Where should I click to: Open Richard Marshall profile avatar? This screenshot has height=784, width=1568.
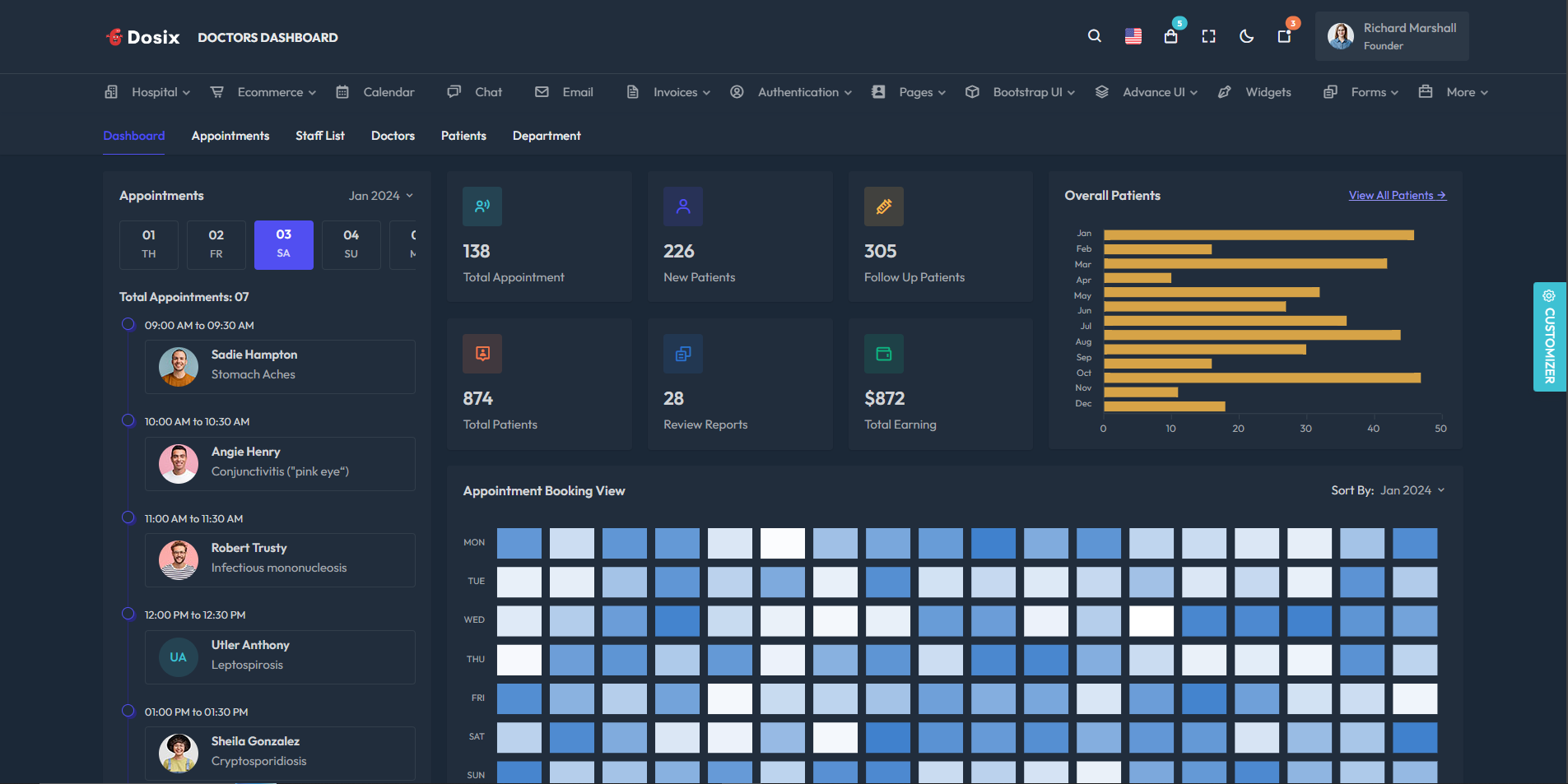(1340, 36)
